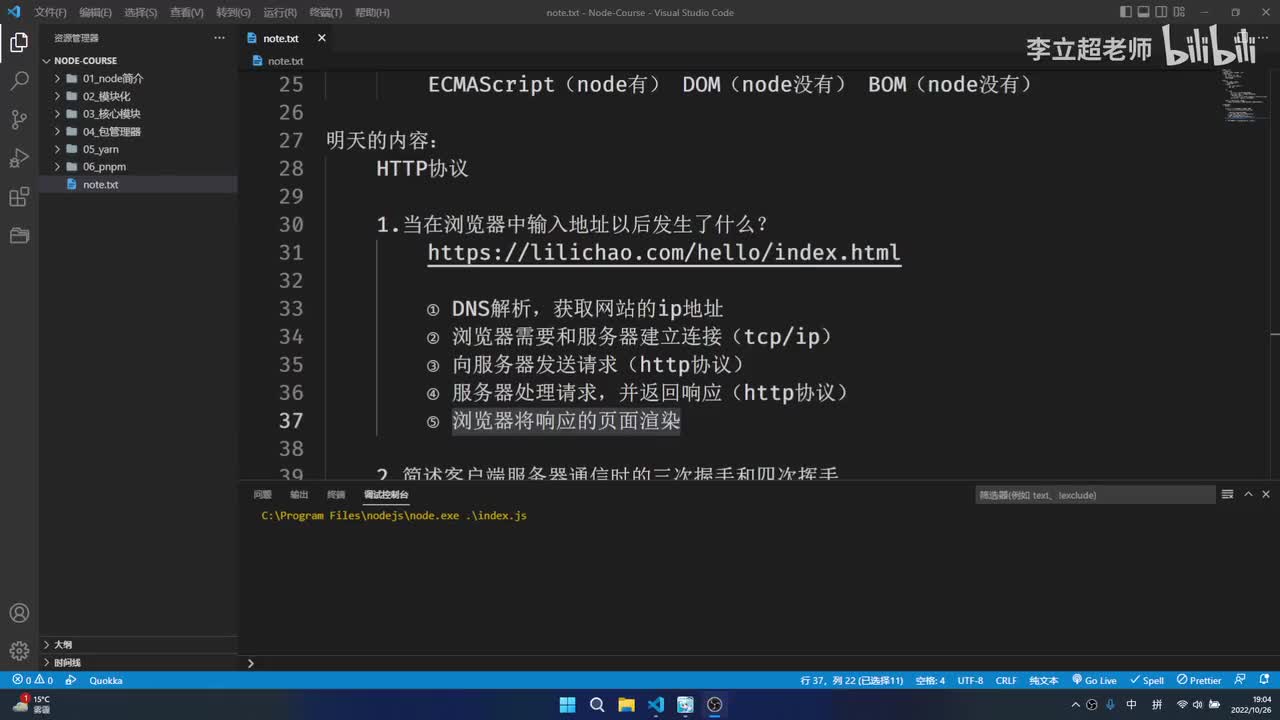Open the Explorer view in activity bar
Screen dimensions: 1280x720
19,42
